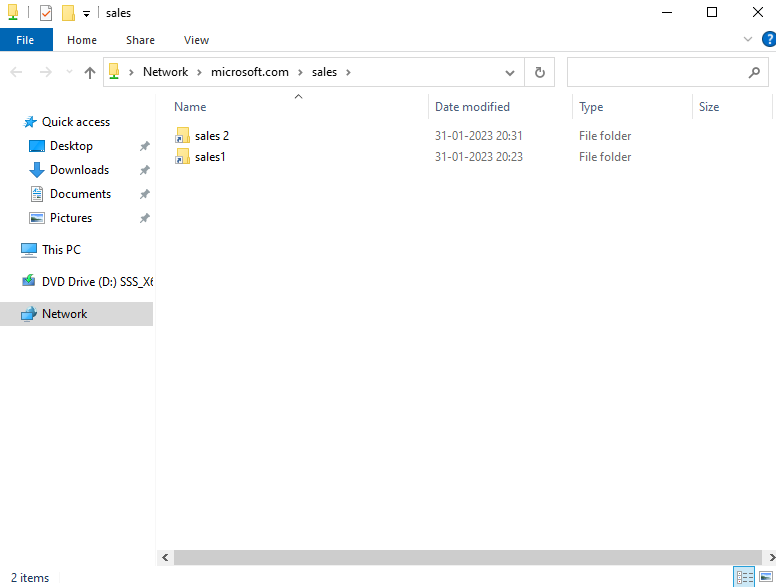Expand the ribbon with the chevron
The height and width of the screenshot is (587, 776).
point(748,39)
